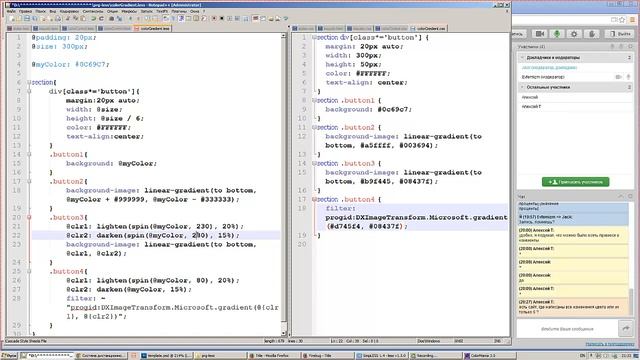This screenshot has height=360, width=640.
Task: Click line 9 'background: #0c69c7;' in the right pane
Action: pos(368,109)
